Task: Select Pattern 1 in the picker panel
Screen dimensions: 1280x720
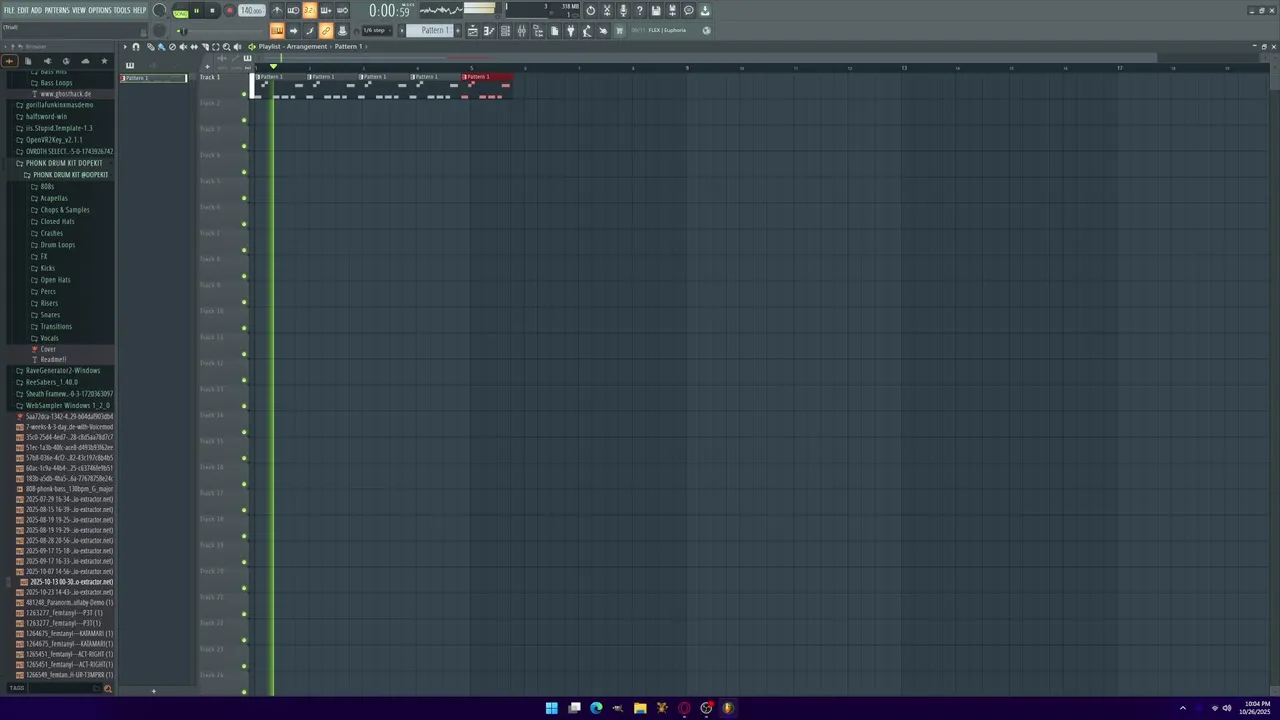Action: pyautogui.click(x=153, y=78)
